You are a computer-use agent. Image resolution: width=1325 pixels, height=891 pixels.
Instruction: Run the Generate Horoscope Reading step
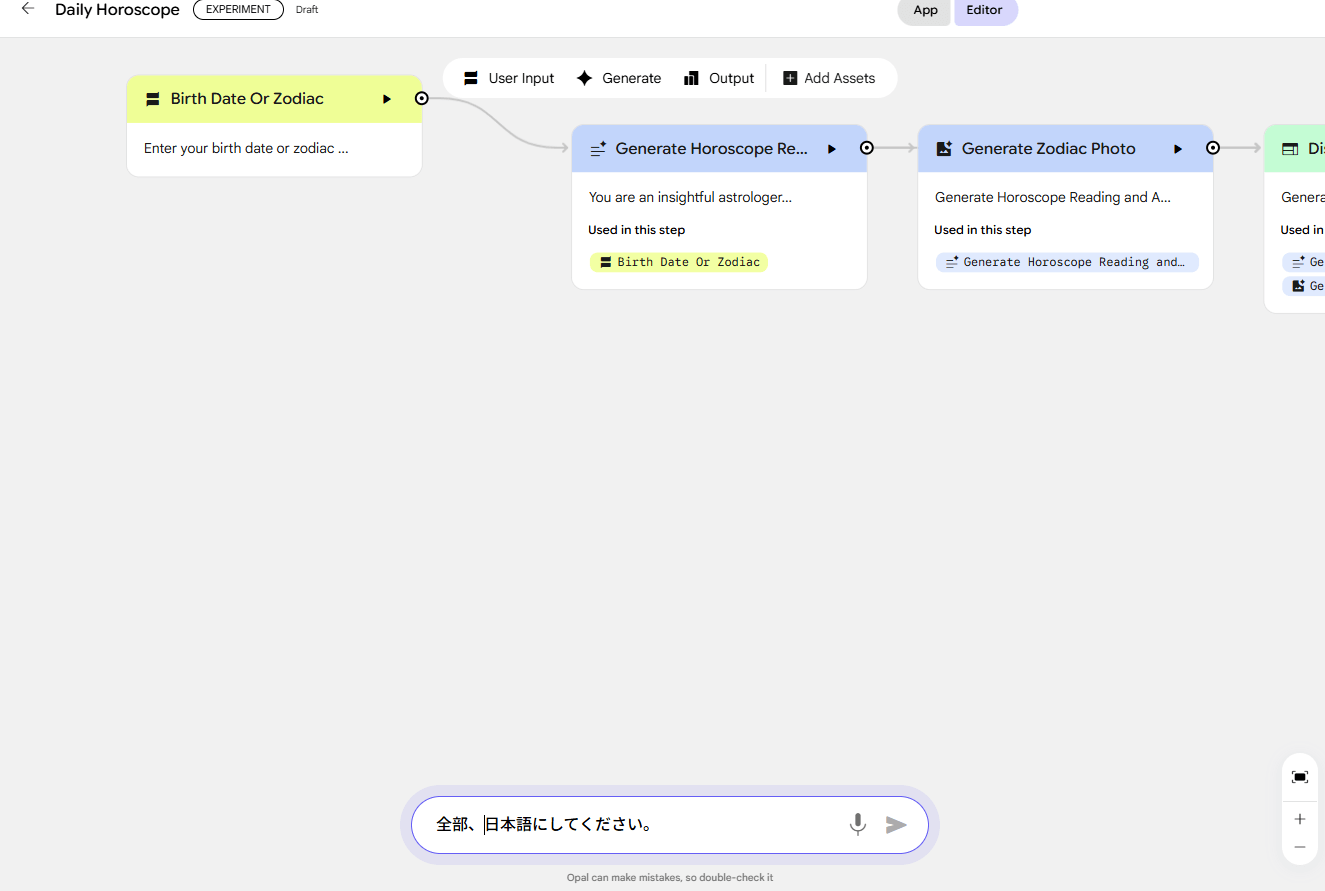click(x=831, y=149)
